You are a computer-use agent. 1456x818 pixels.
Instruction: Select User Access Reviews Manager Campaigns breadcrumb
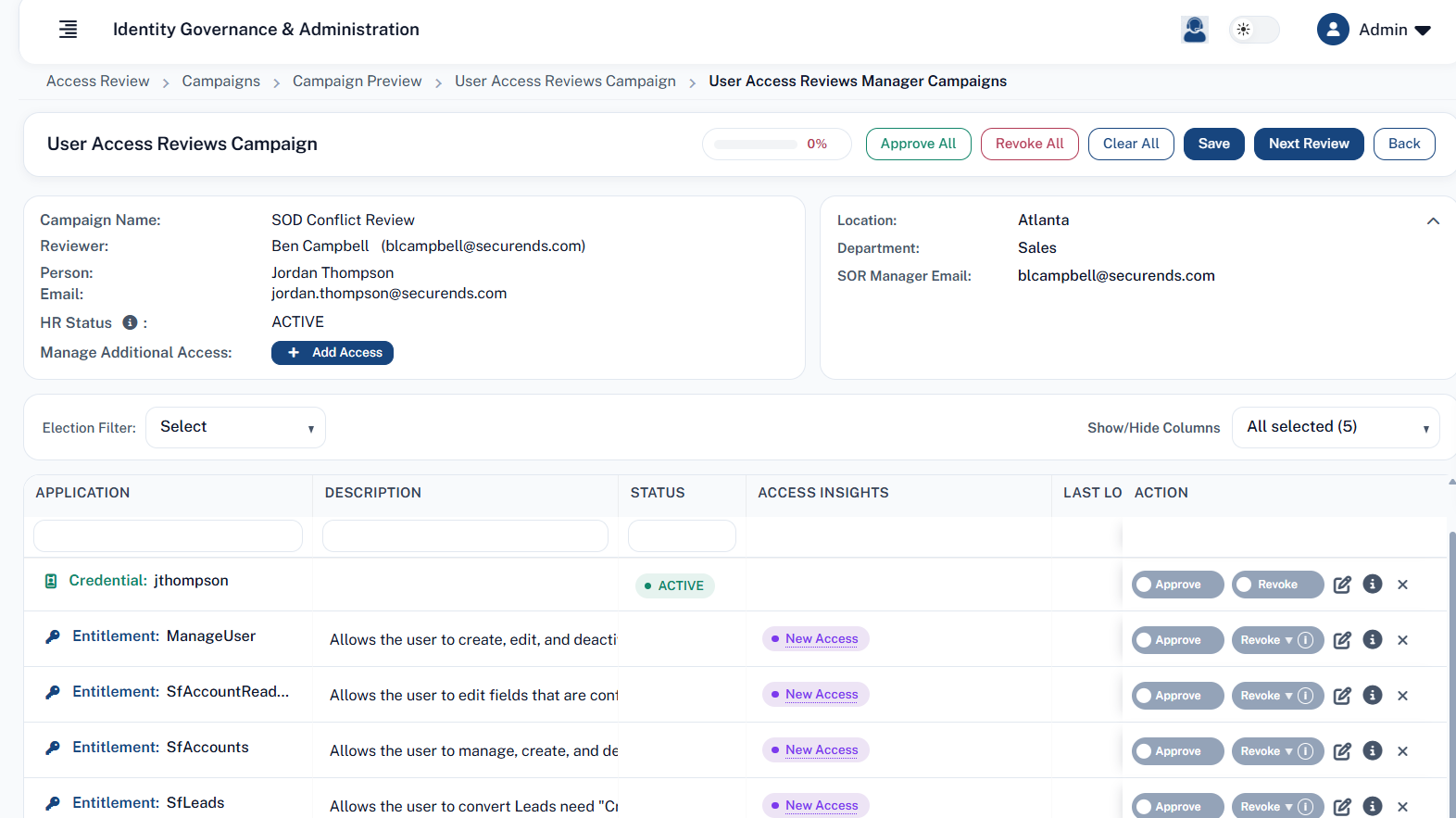858,82
